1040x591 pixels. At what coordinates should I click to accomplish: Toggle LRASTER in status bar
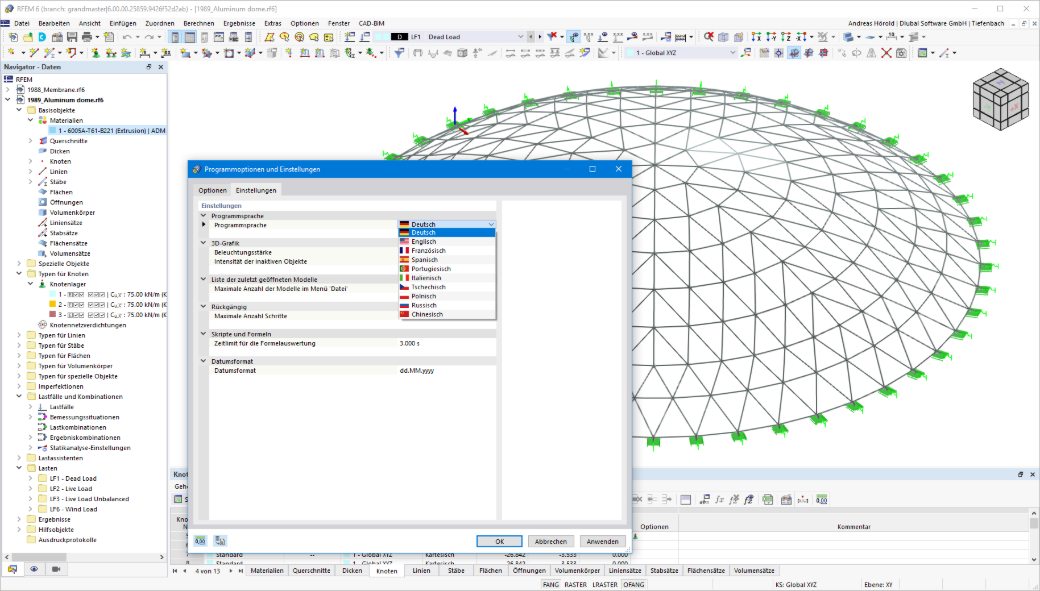click(x=604, y=584)
